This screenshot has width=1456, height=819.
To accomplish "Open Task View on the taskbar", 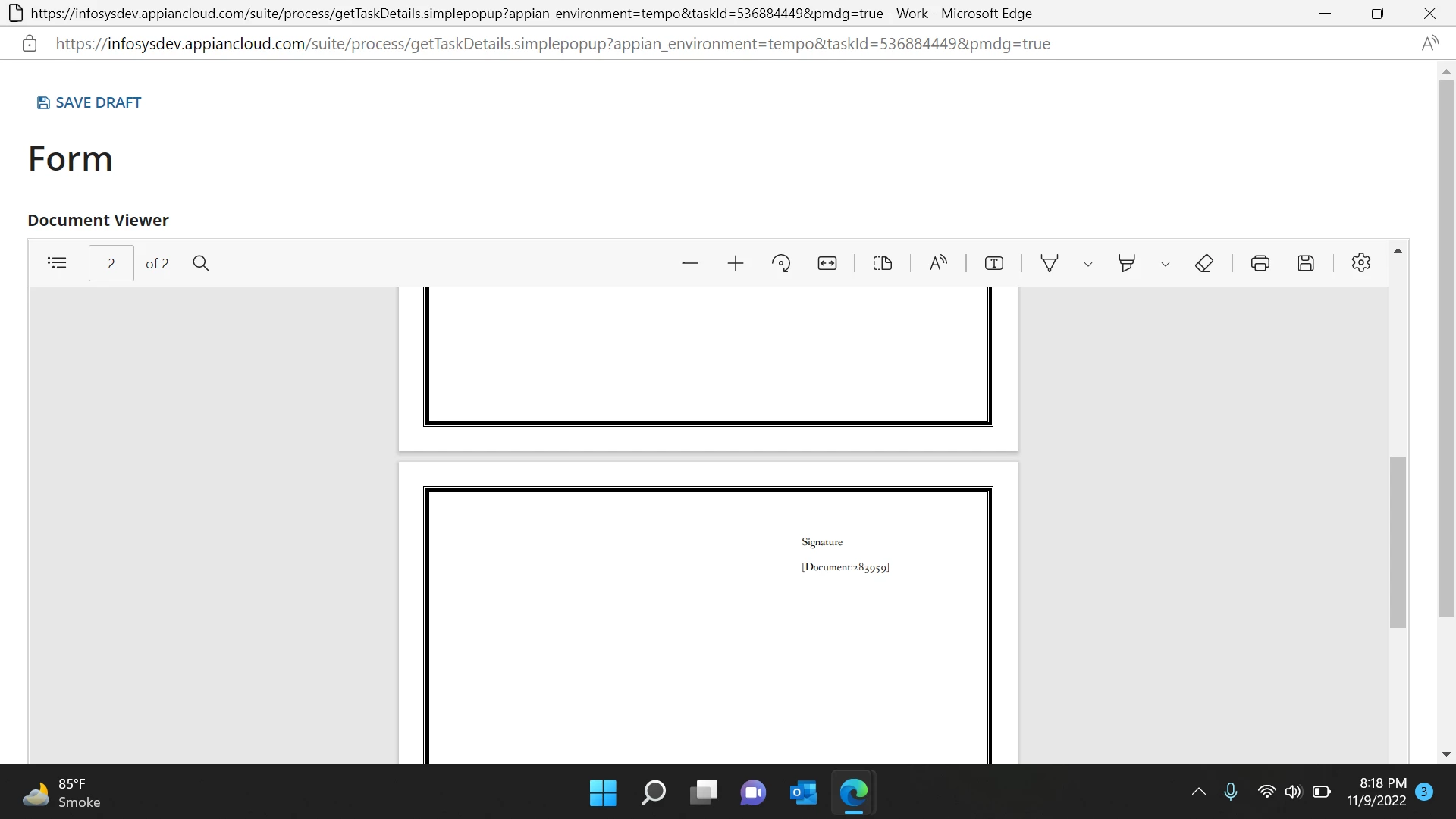I will click(x=703, y=792).
